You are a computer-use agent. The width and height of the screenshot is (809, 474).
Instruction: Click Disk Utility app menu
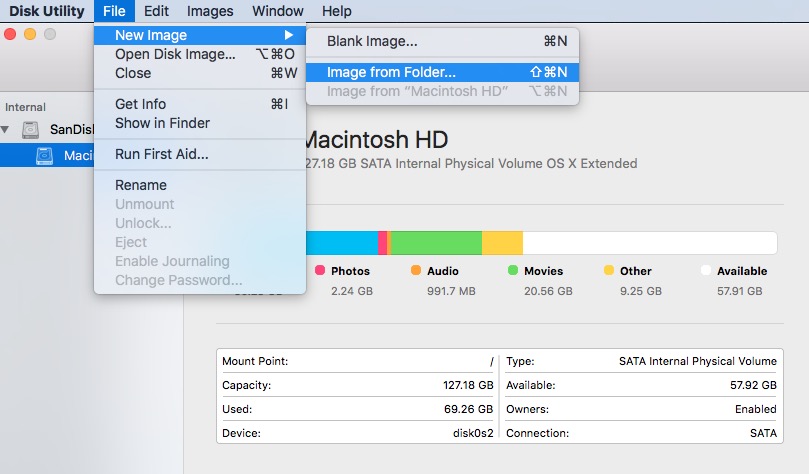[47, 11]
